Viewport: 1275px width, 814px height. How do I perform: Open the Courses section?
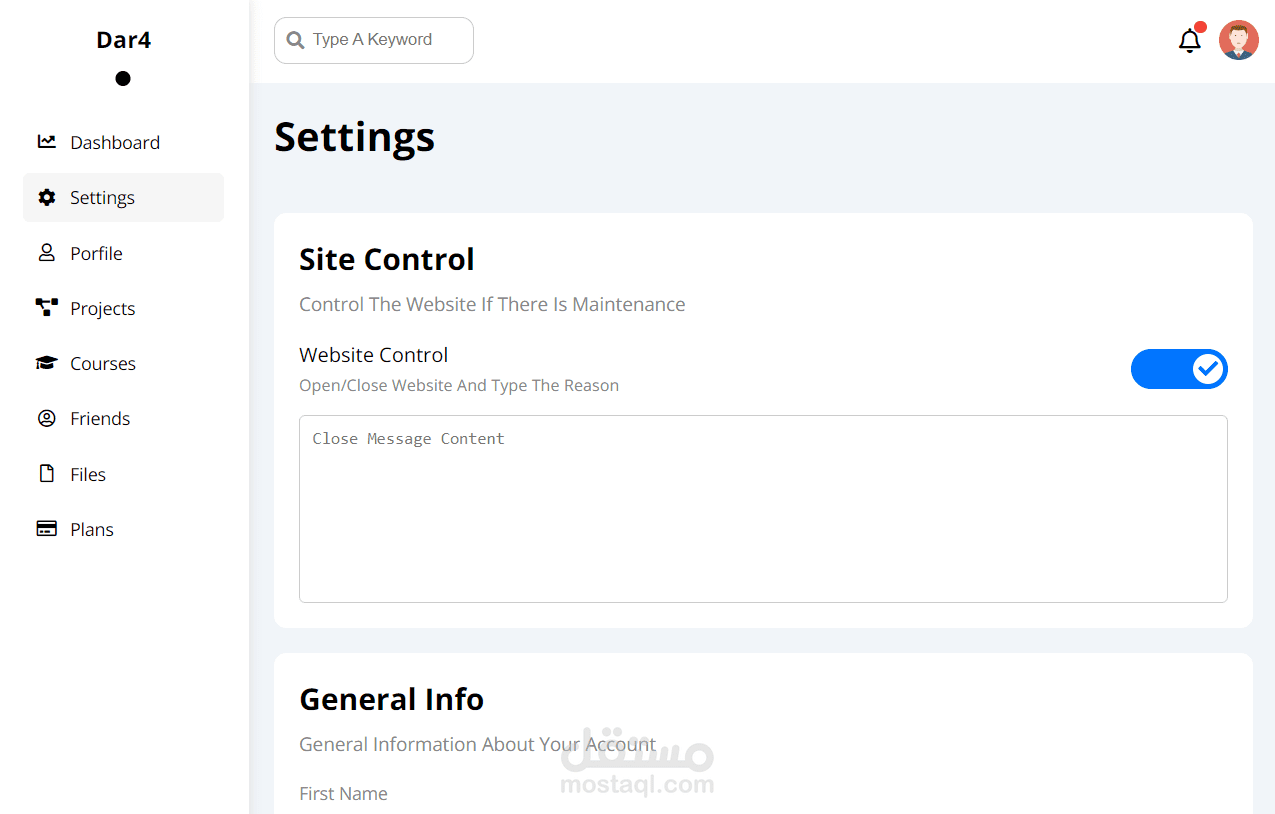point(103,363)
